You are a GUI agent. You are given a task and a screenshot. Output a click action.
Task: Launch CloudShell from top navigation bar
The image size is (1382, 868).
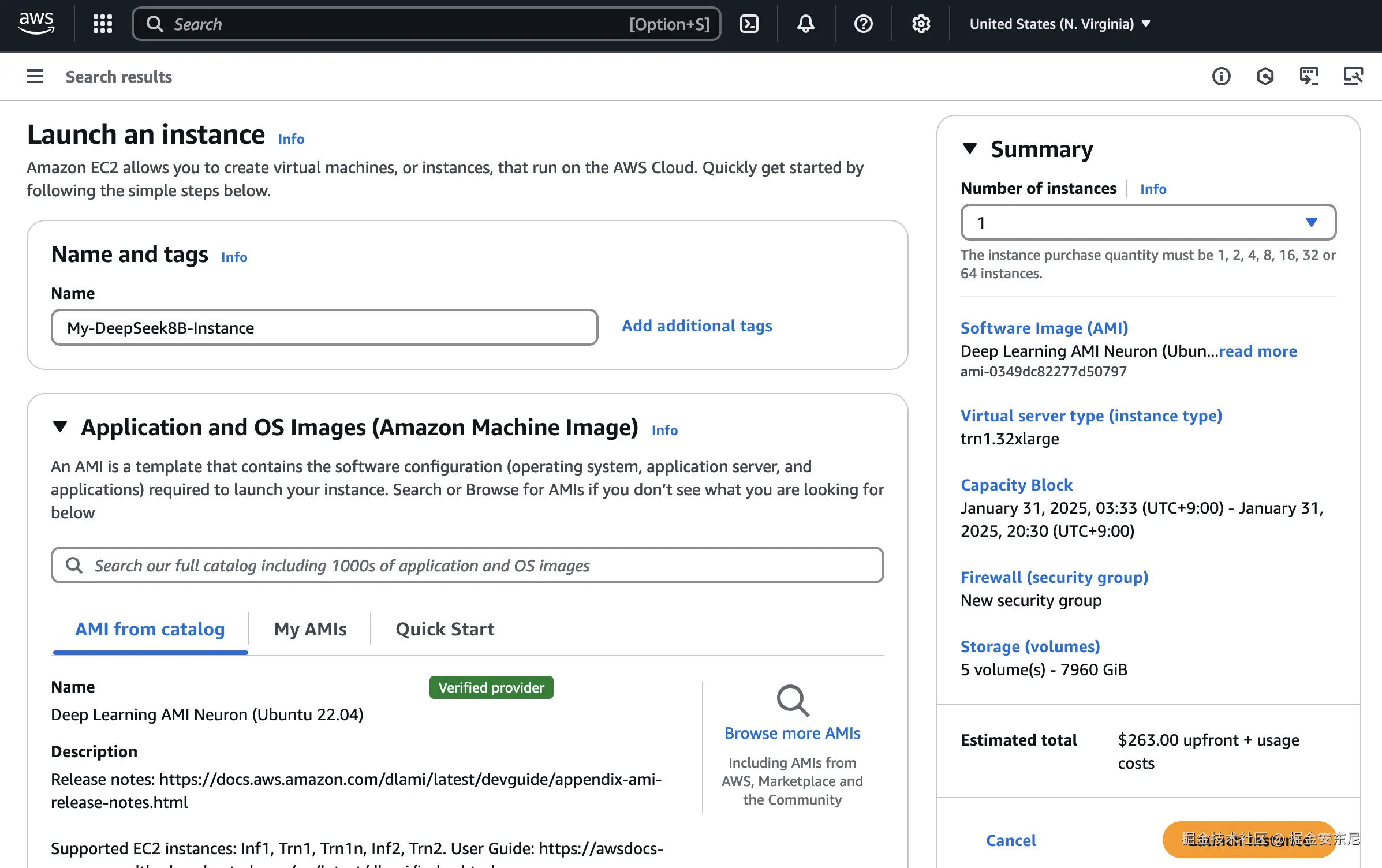tap(749, 24)
